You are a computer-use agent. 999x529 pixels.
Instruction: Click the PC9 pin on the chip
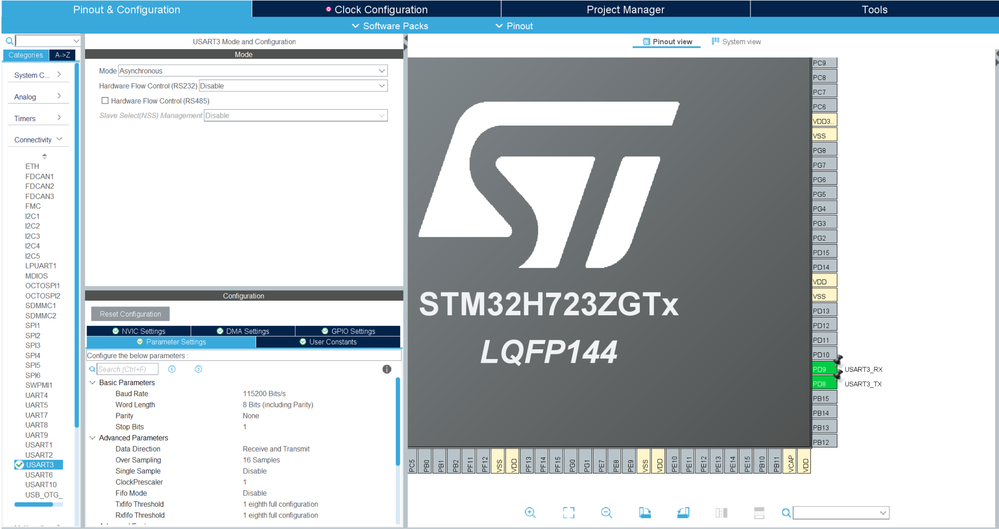coord(824,63)
